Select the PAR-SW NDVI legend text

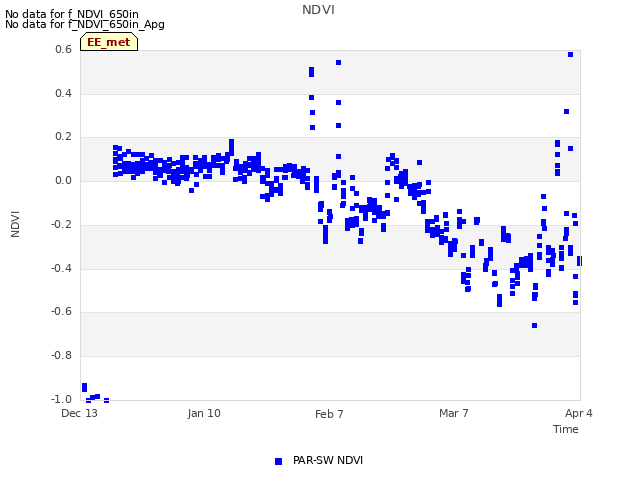(328, 460)
